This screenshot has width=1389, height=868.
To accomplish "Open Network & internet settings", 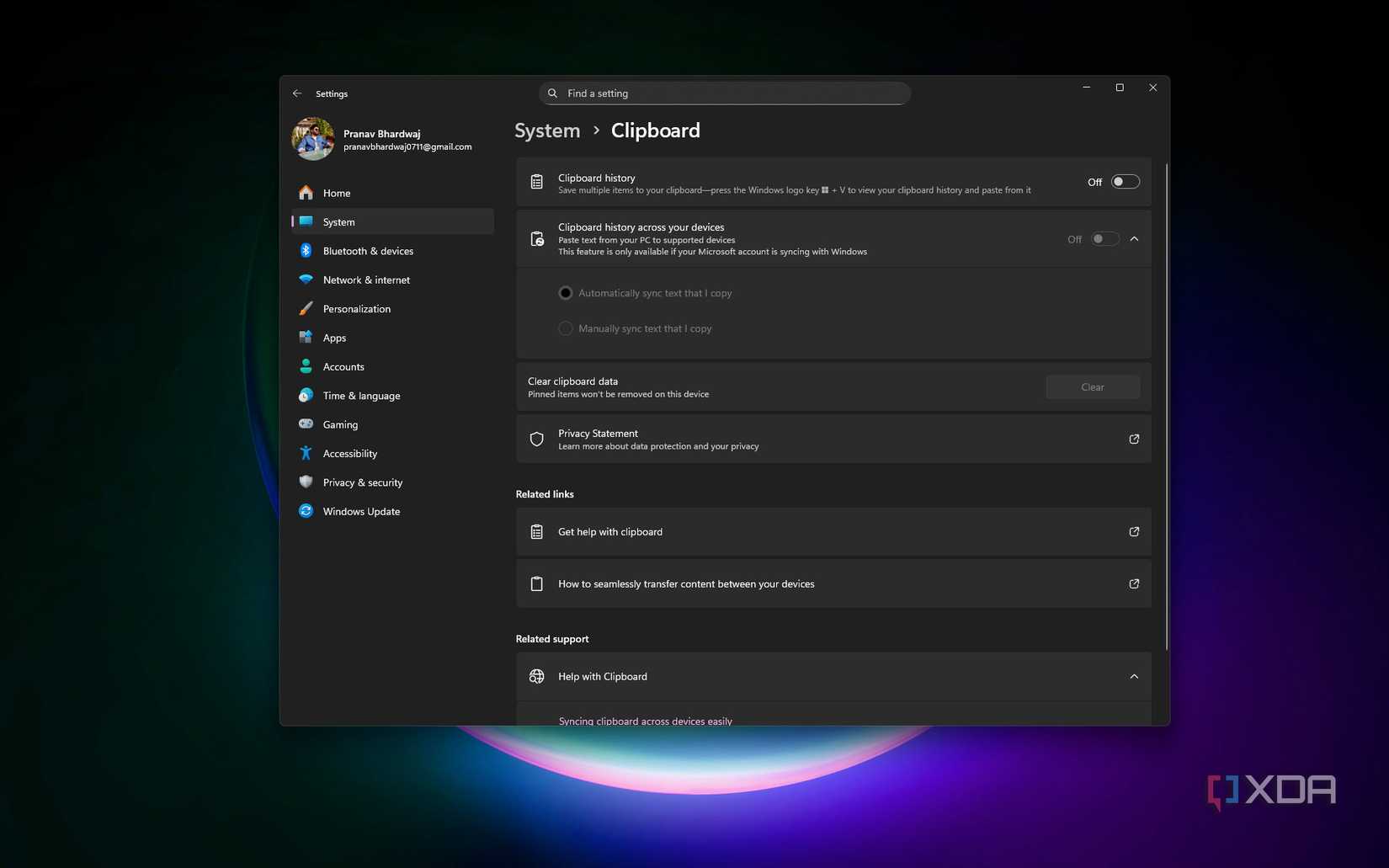I will coord(366,280).
